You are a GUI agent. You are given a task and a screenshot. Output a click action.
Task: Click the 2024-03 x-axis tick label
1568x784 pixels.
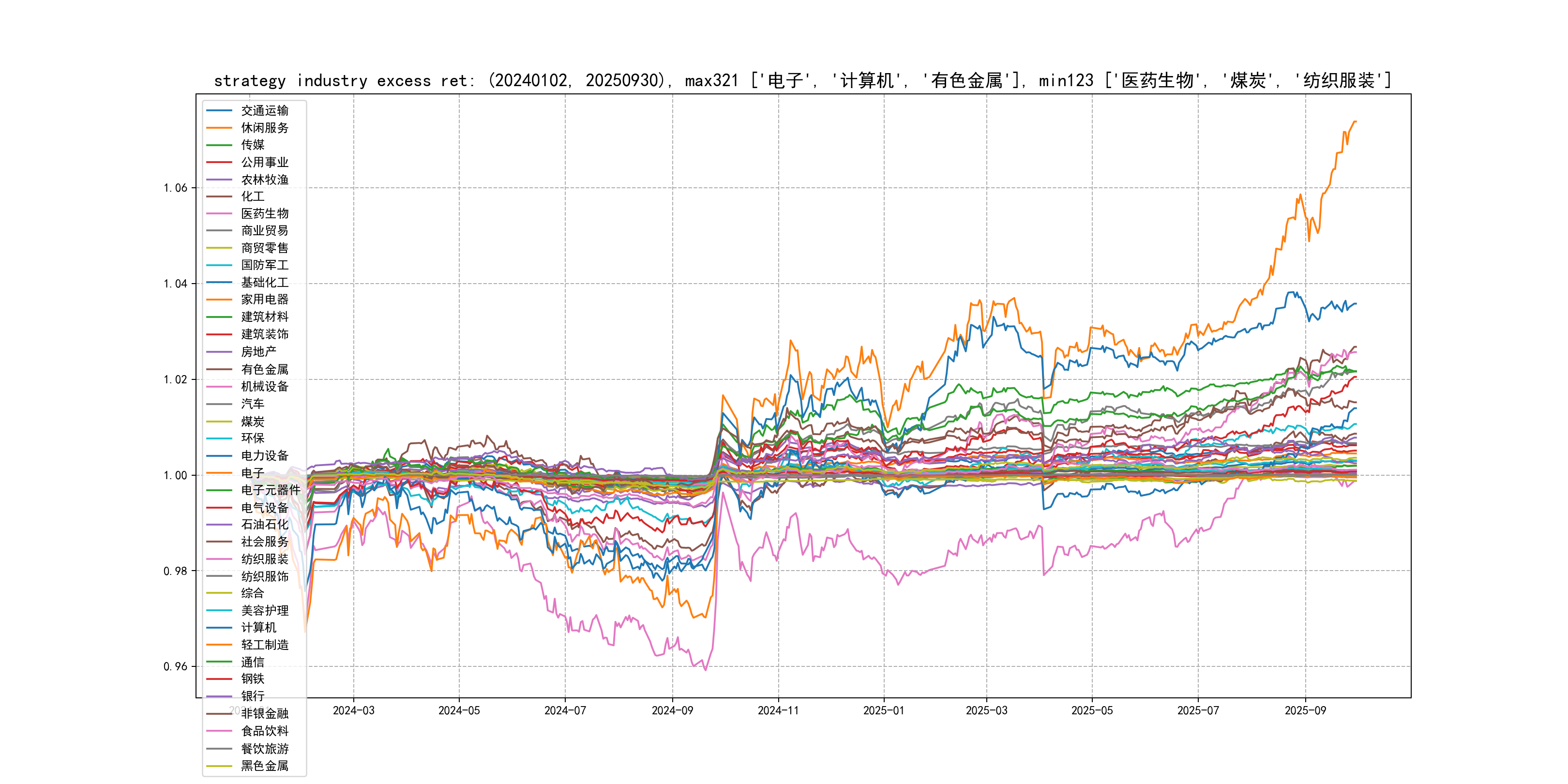point(354,710)
